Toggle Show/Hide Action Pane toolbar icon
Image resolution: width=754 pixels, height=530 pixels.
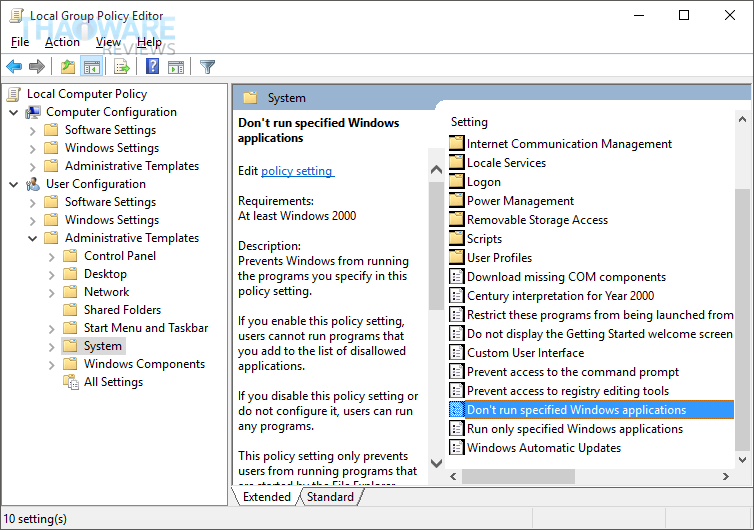pos(176,66)
